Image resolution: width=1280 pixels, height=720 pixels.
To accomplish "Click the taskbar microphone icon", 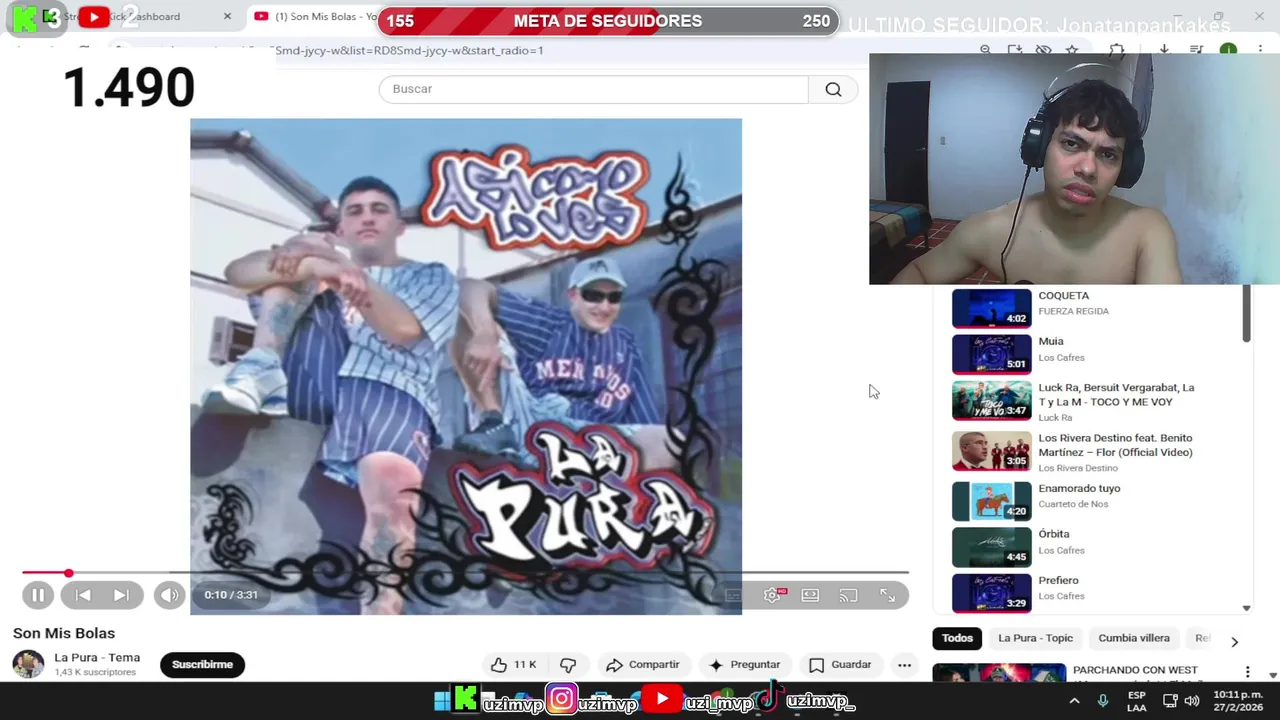I will pyautogui.click(x=1103, y=701).
